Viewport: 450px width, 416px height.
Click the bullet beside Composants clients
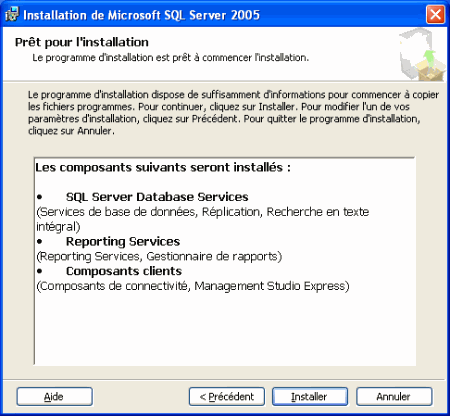40,271
